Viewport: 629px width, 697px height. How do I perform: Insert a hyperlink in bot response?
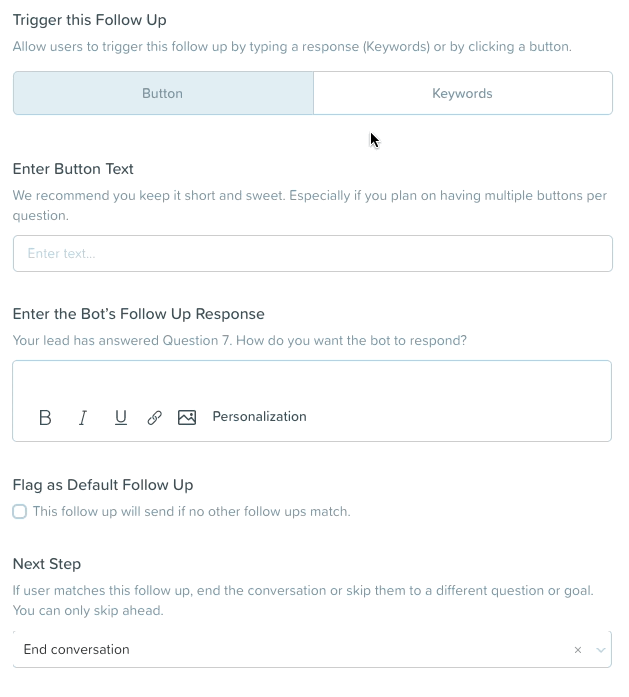154,417
